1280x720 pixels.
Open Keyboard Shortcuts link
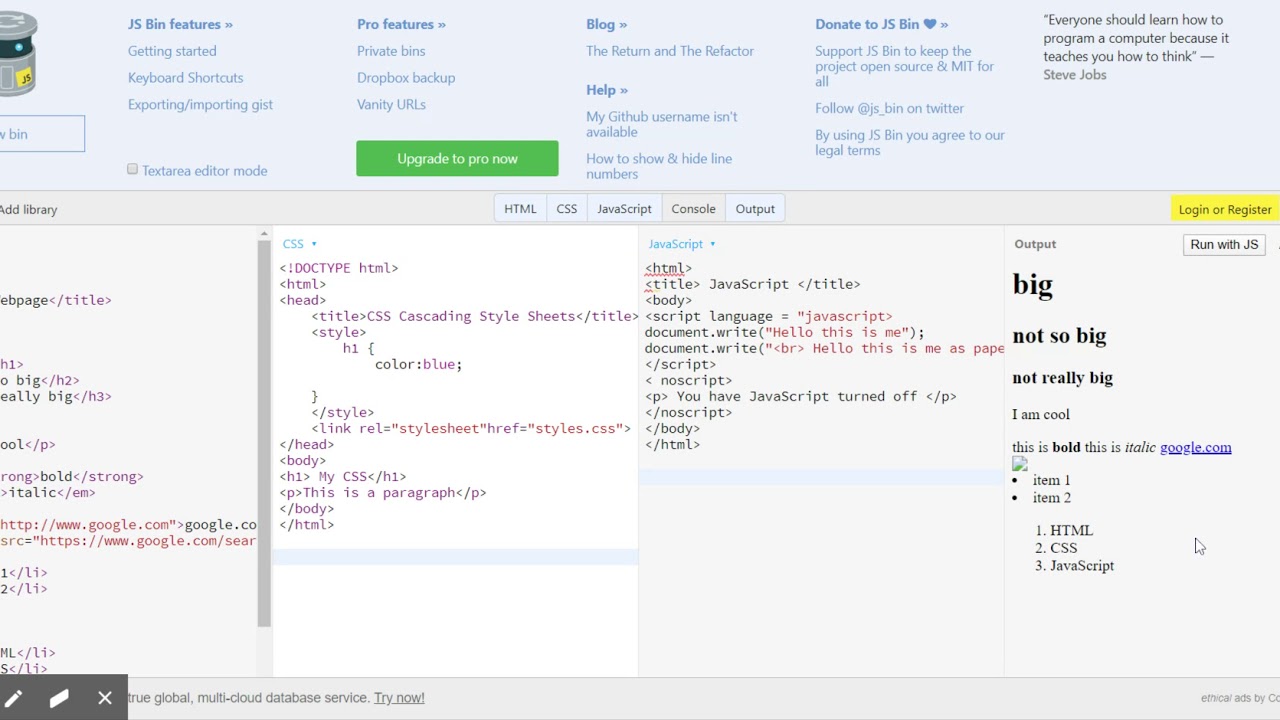185,77
